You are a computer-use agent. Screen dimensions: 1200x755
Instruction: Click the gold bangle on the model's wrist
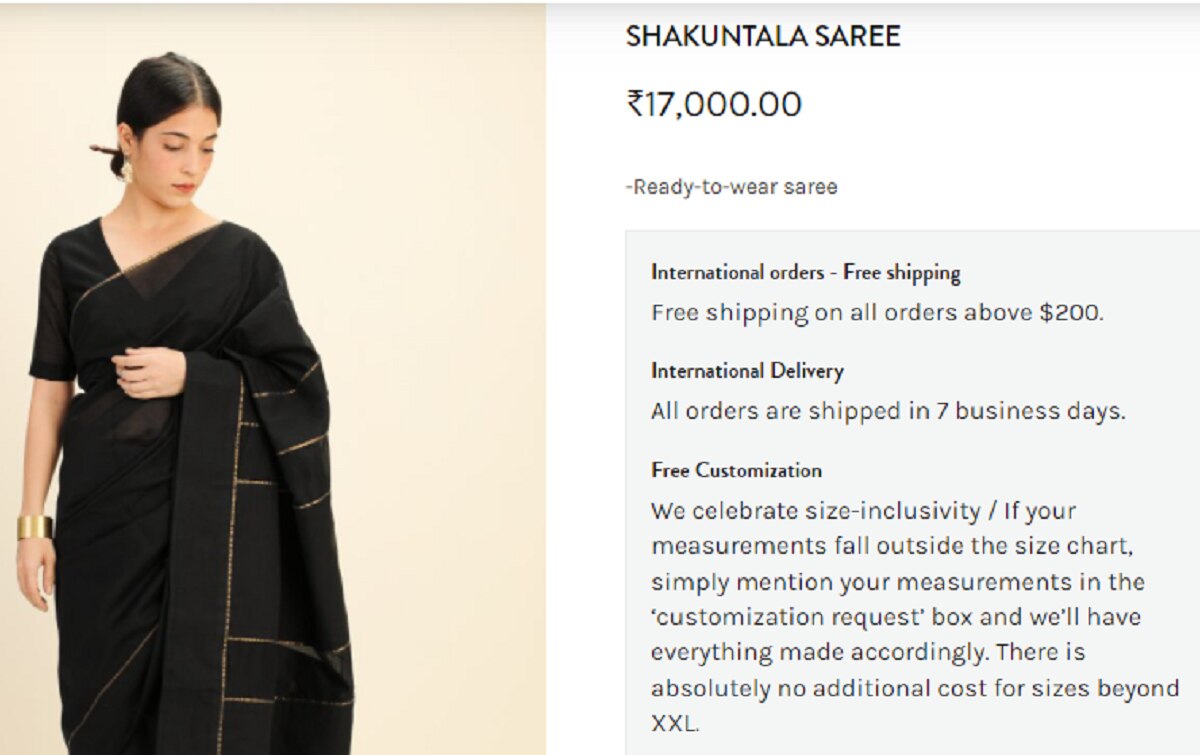[35, 527]
